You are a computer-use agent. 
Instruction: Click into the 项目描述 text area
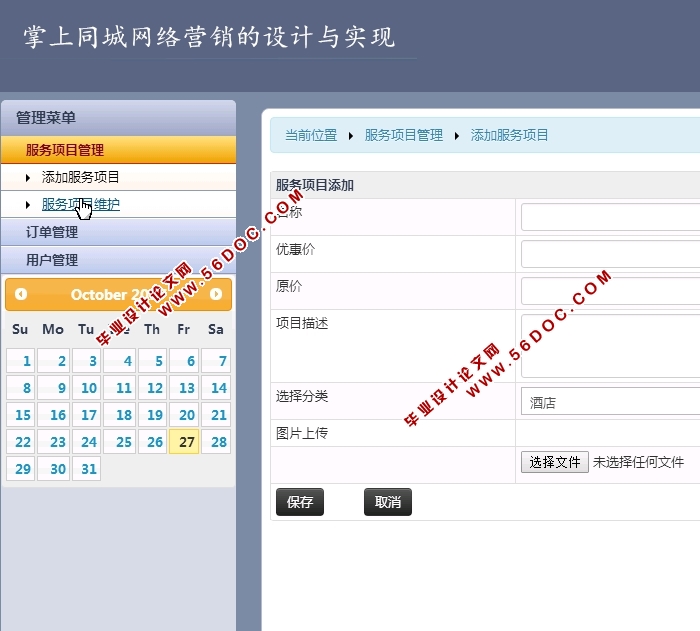(610, 346)
